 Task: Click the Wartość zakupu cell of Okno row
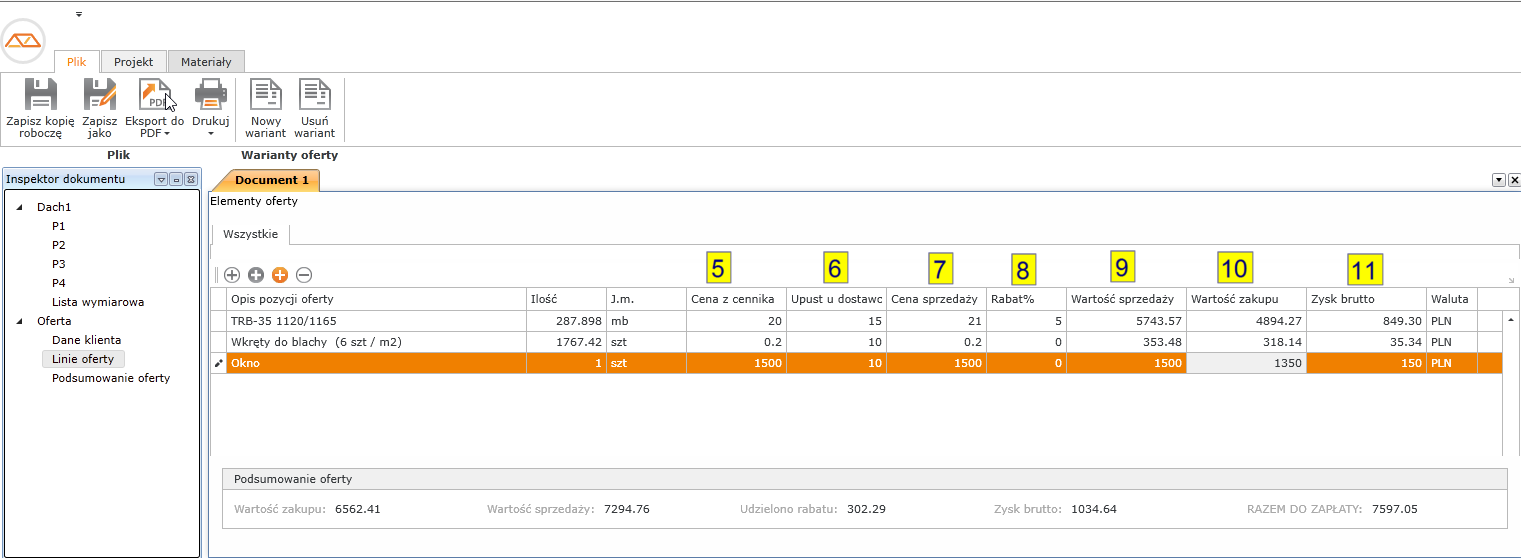click(1246, 363)
